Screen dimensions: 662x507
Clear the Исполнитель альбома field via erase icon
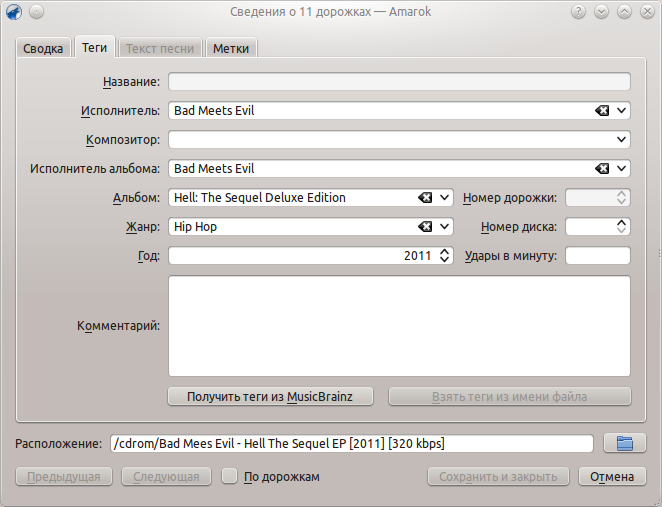[602, 168]
